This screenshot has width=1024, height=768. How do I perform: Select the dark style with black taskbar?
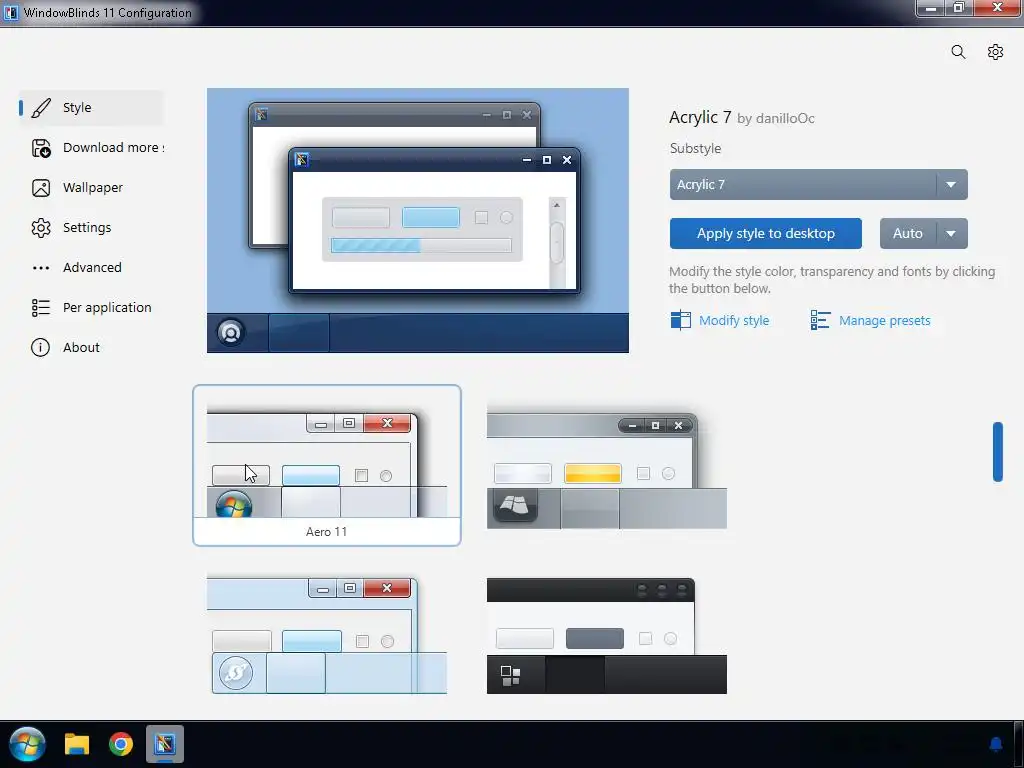[607, 635]
